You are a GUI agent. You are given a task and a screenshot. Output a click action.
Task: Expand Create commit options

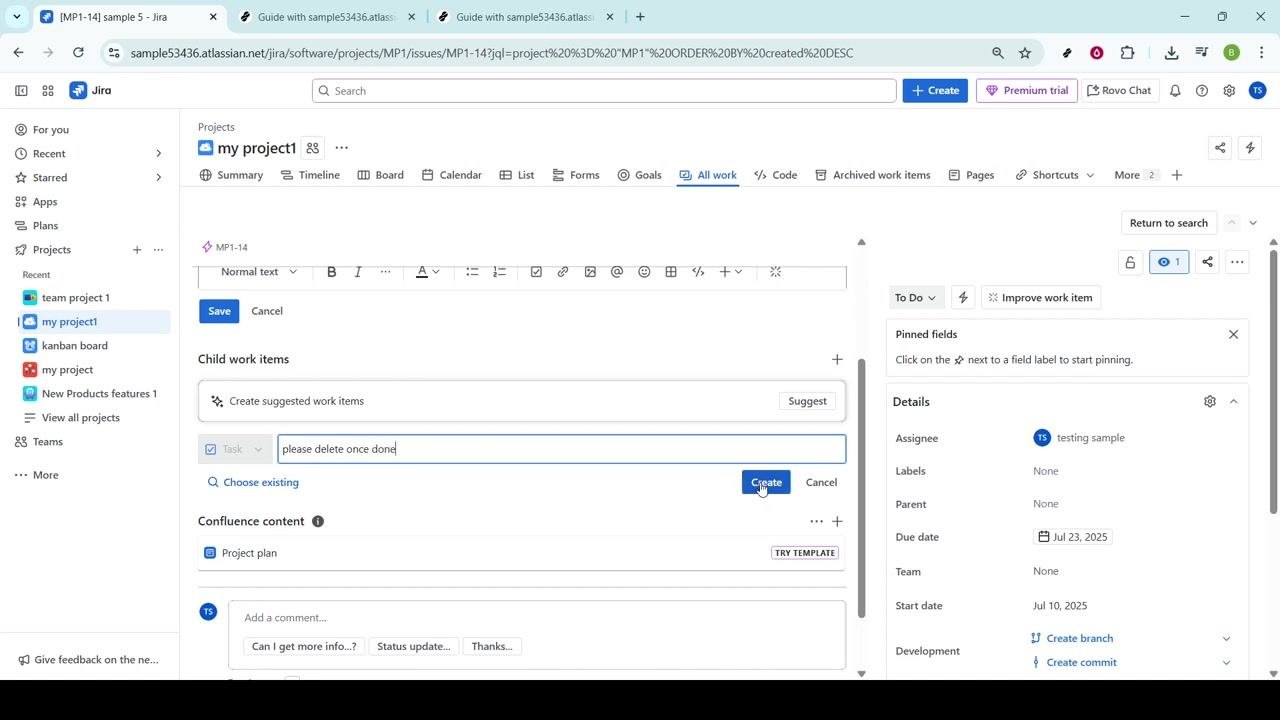(x=1227, y=662)
